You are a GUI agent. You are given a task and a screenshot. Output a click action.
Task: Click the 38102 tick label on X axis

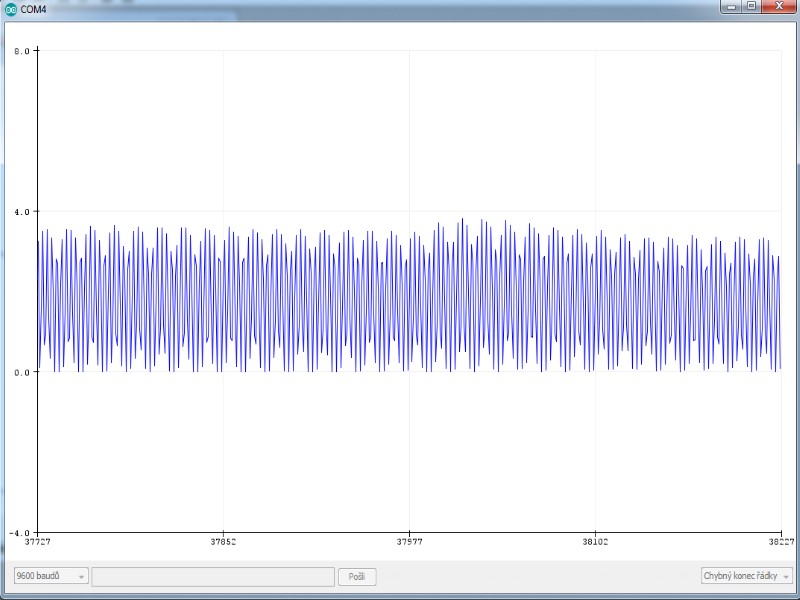(595, 543)
